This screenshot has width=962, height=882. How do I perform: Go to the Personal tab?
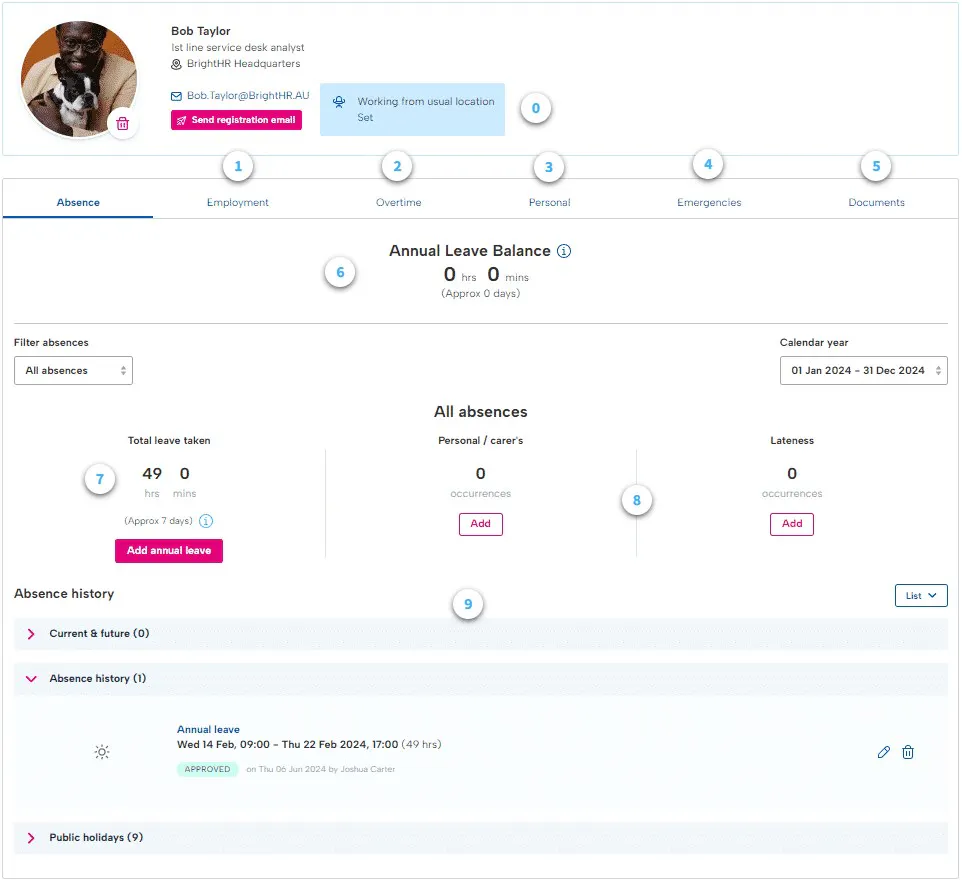click(550, 202)
